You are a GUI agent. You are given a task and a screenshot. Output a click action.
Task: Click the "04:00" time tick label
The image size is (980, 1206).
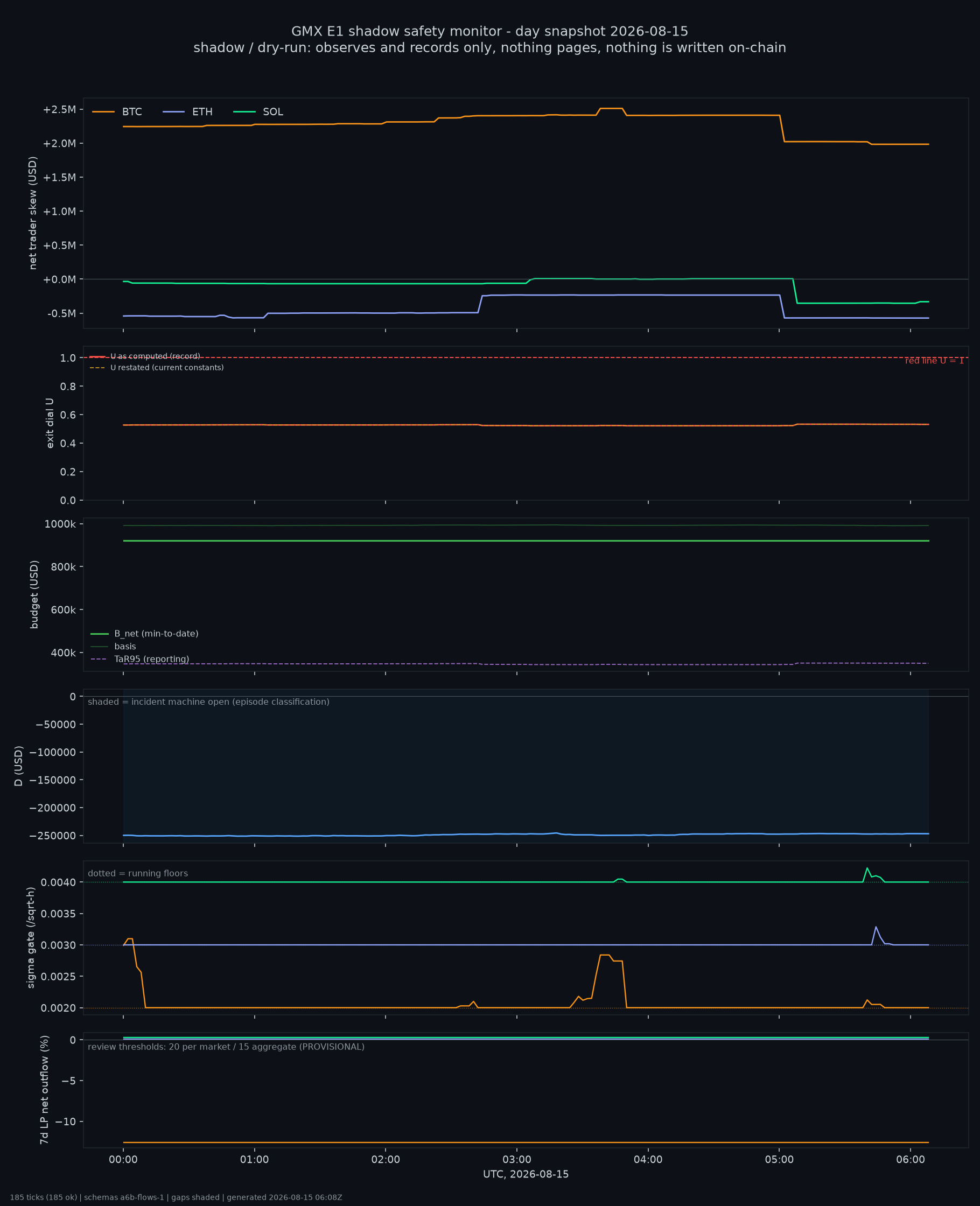pos(648,1160)
